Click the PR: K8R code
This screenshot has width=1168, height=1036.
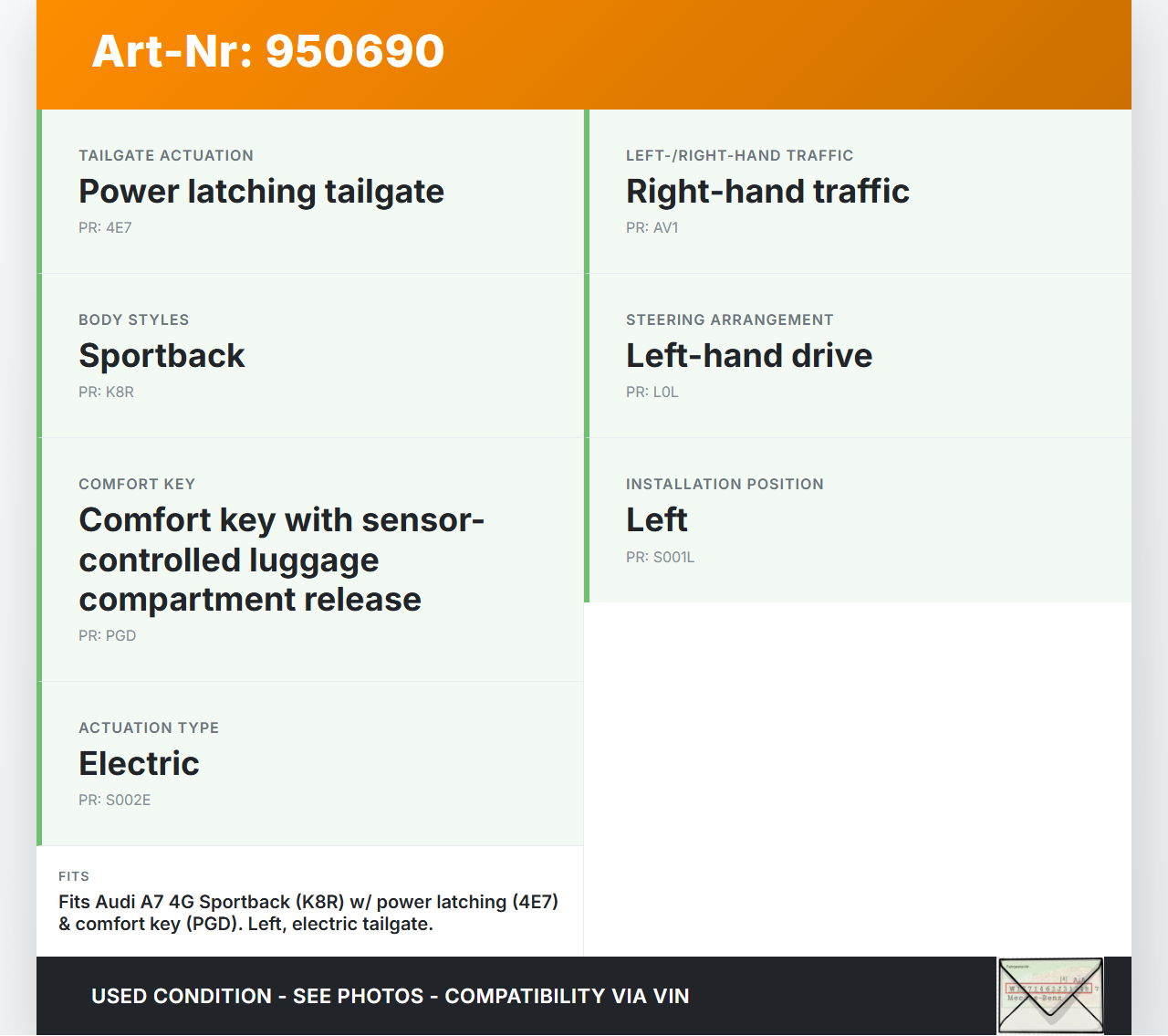[106, 392]
